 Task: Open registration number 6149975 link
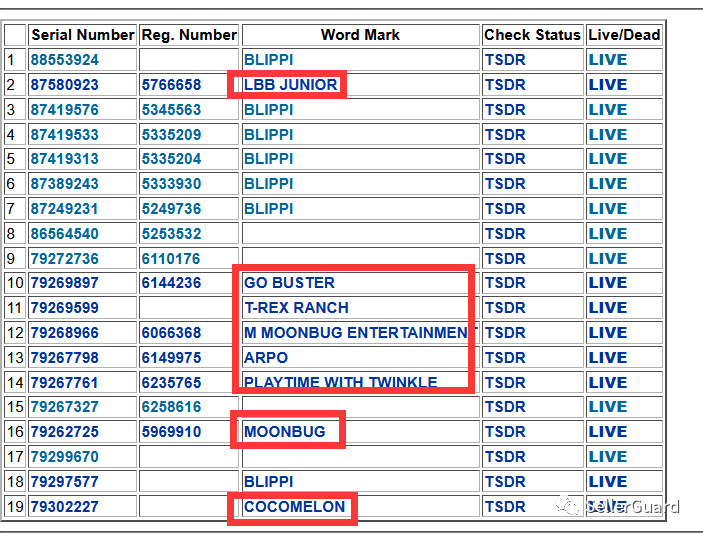[171, 358]
